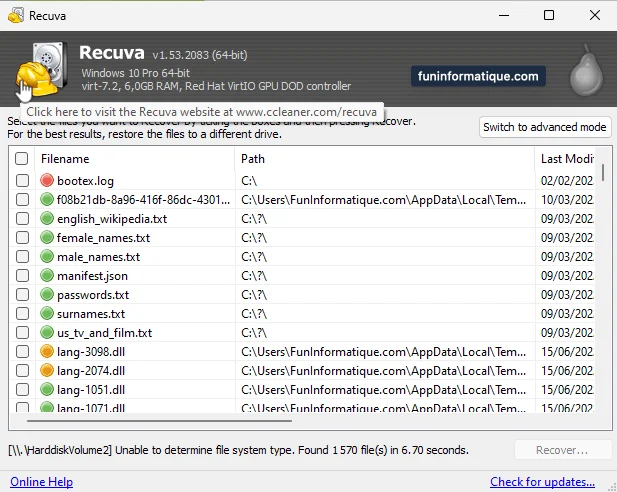Select the manifest.json filename
Viewport: 617px width, 492px height.
click(x=92, y=276)
